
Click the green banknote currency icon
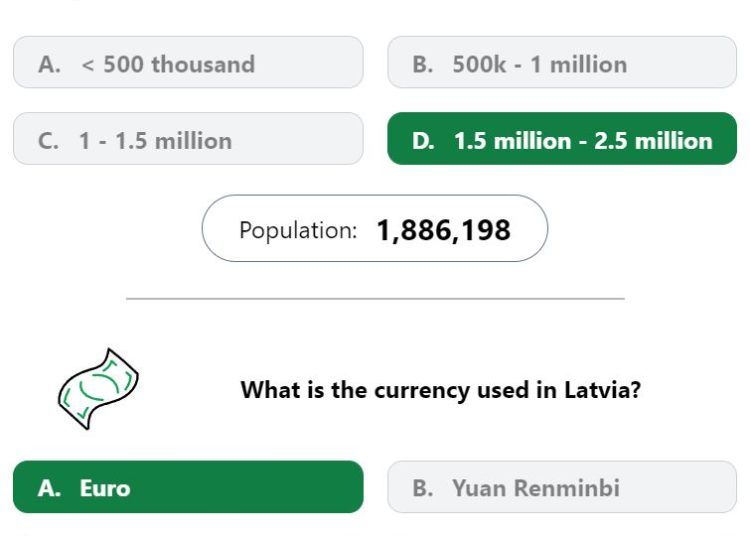click(x=98, y=388)
